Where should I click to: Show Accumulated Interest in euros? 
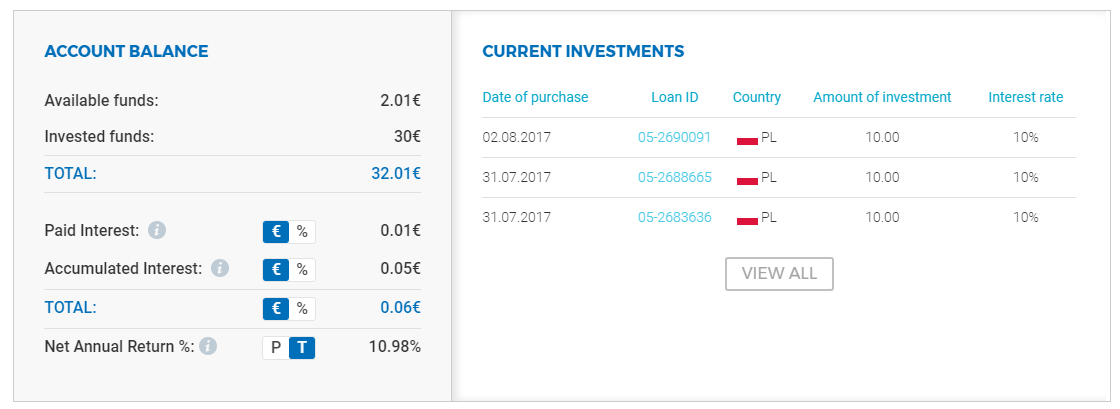(276, 269)
